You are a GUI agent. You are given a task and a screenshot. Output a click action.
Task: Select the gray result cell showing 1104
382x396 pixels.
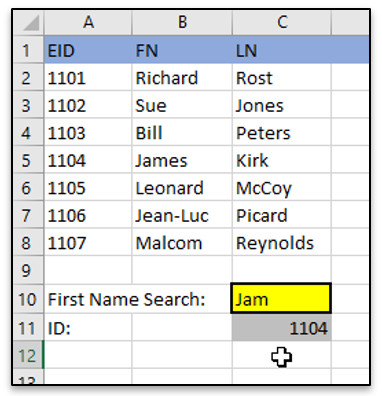[x=282, y=327]
